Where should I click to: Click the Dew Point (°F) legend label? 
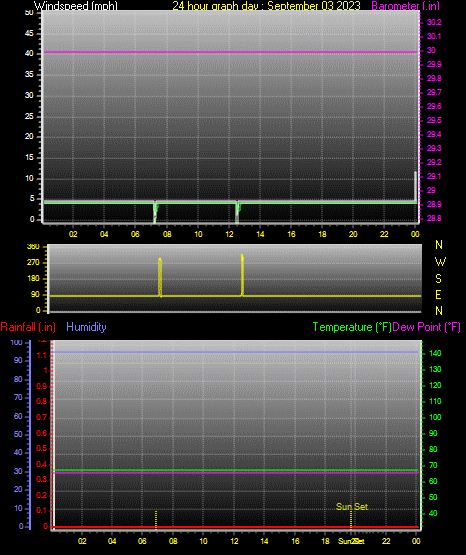[426, 327]
